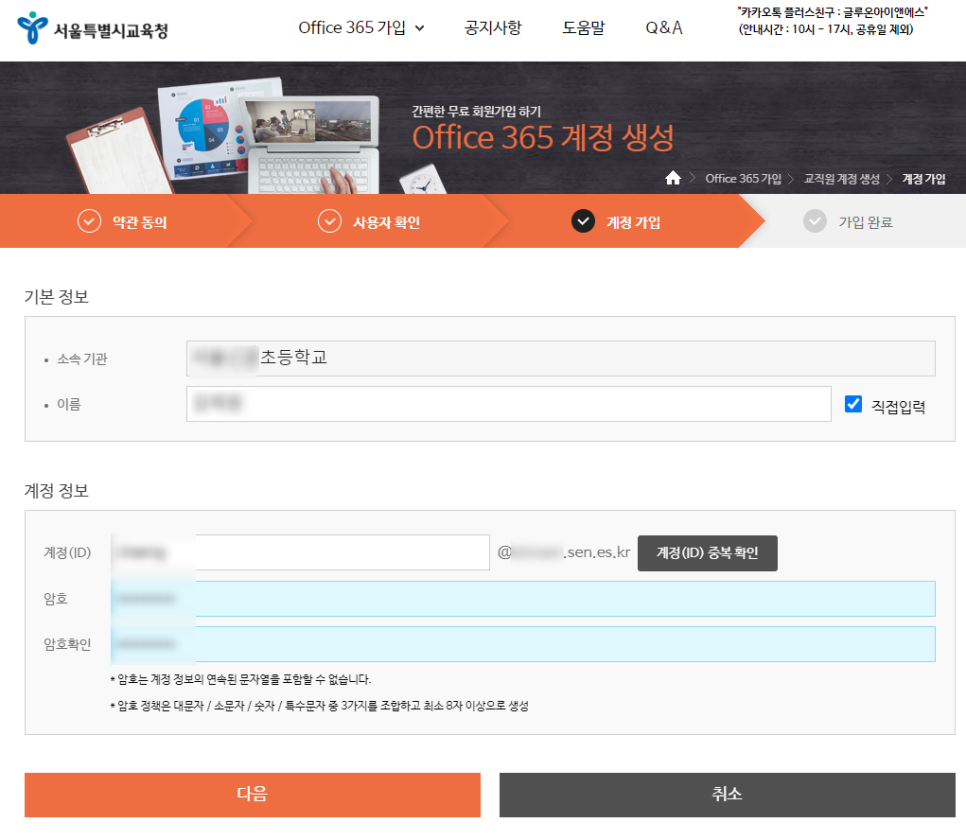Open the 도움말 menu

pos(583,28)
